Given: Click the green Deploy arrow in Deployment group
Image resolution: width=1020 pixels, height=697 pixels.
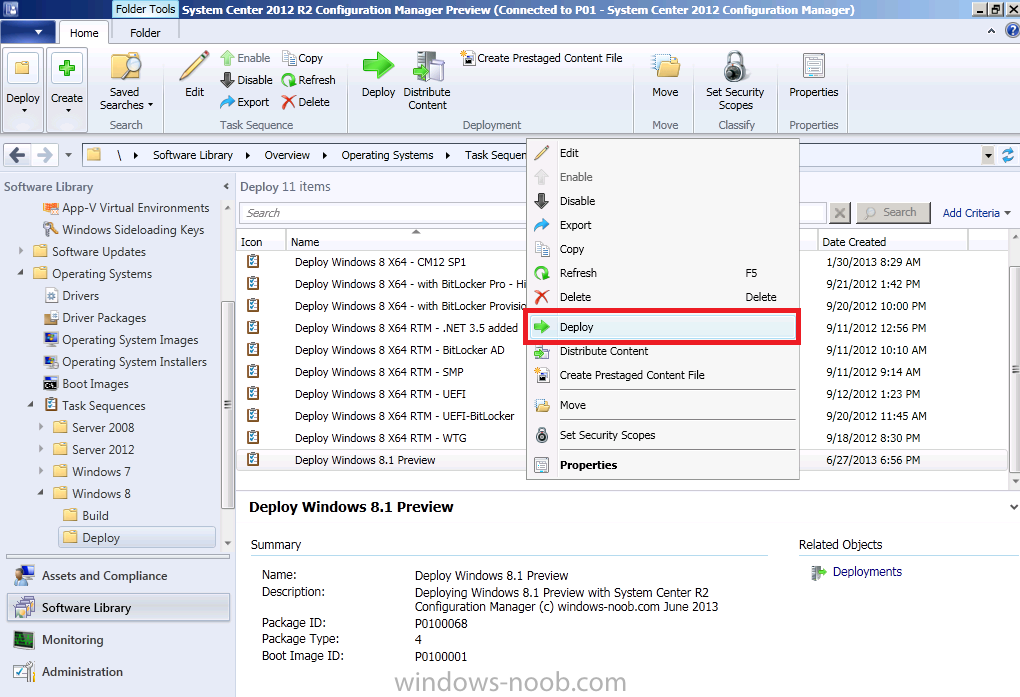Looking at the screenshot, I should pos(378,66).
